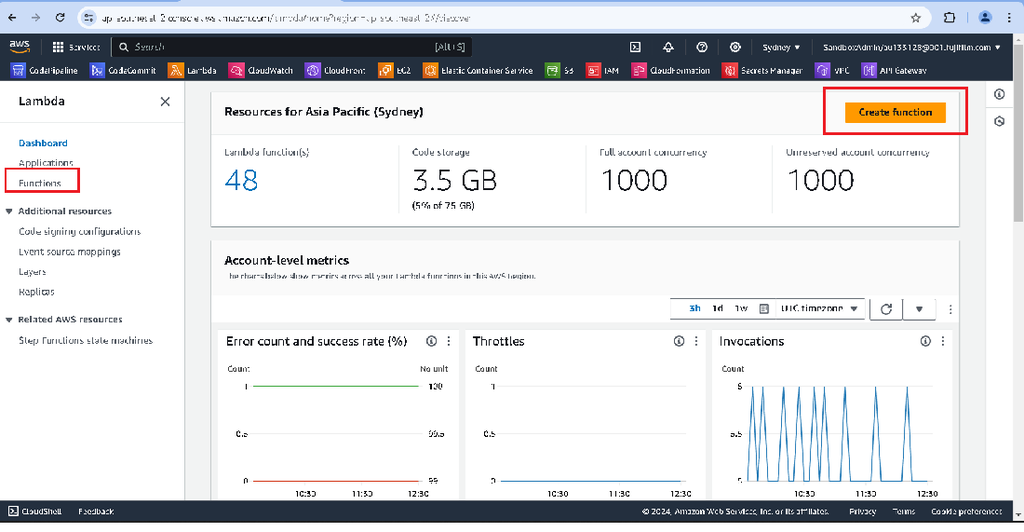This screenshot has width=1024, height=532.
Task: Collapse the Additional resources section
Action: tap(9, 211)
